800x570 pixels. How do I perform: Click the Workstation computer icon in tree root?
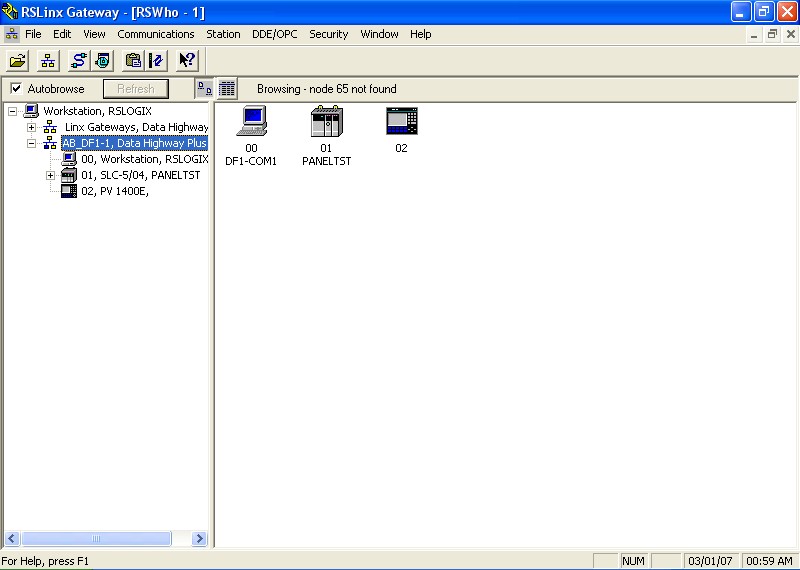[31, 111]
